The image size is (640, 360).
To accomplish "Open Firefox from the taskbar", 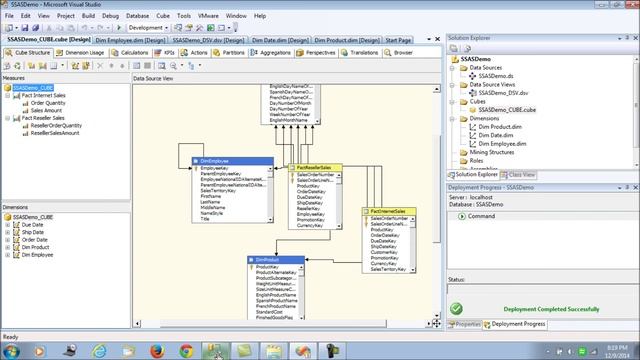I will pyautogui.click(x=157, y=351).
